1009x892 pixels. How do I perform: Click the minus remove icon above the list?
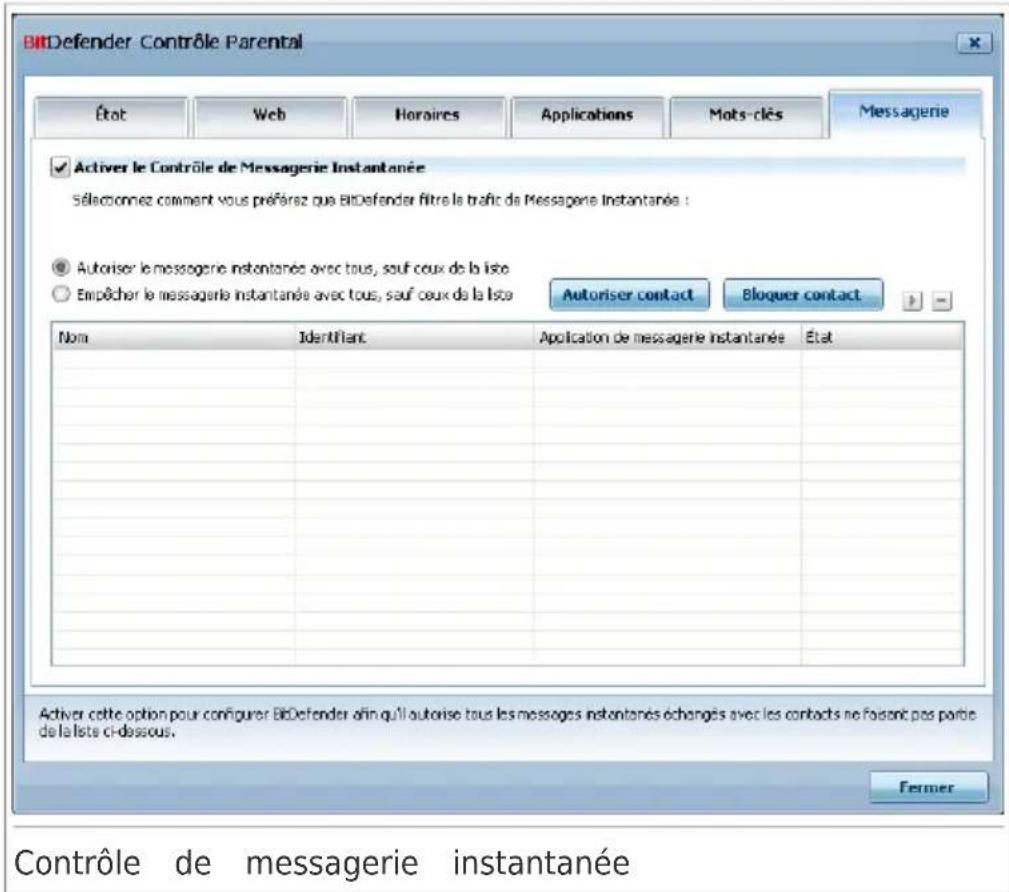pos(941,301)
